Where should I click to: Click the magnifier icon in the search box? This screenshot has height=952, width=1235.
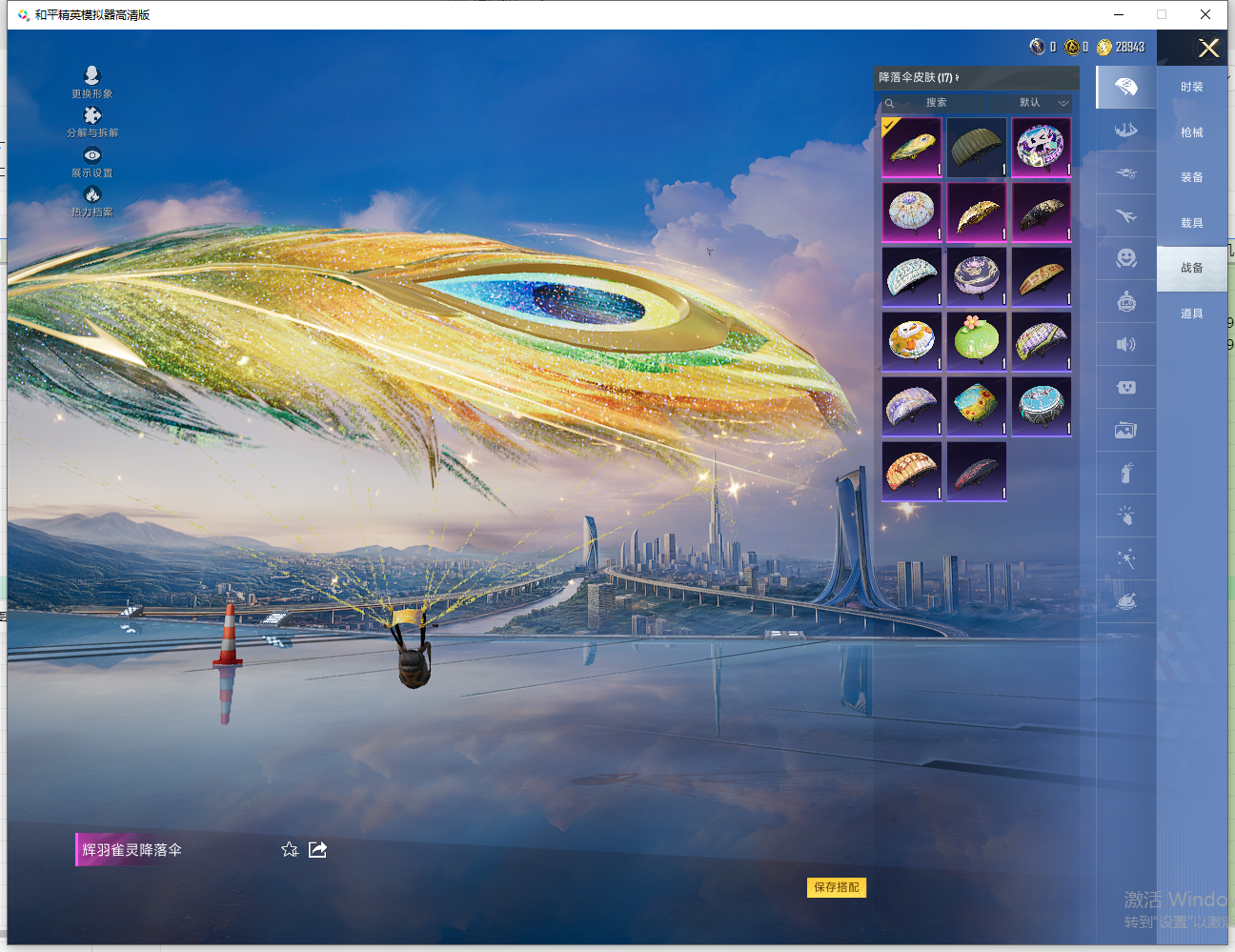click(889, 103)
